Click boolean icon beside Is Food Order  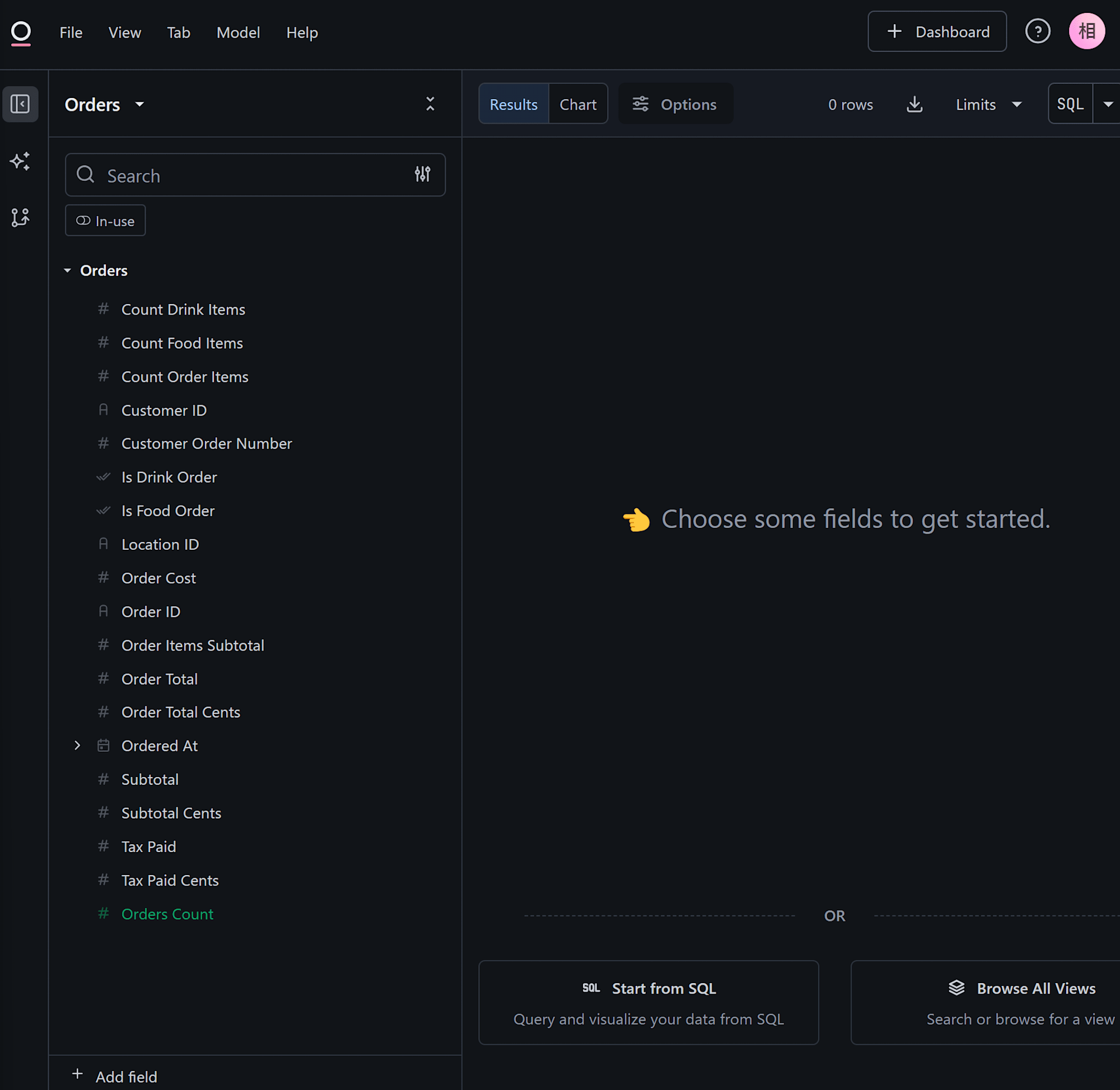(103, 511)
